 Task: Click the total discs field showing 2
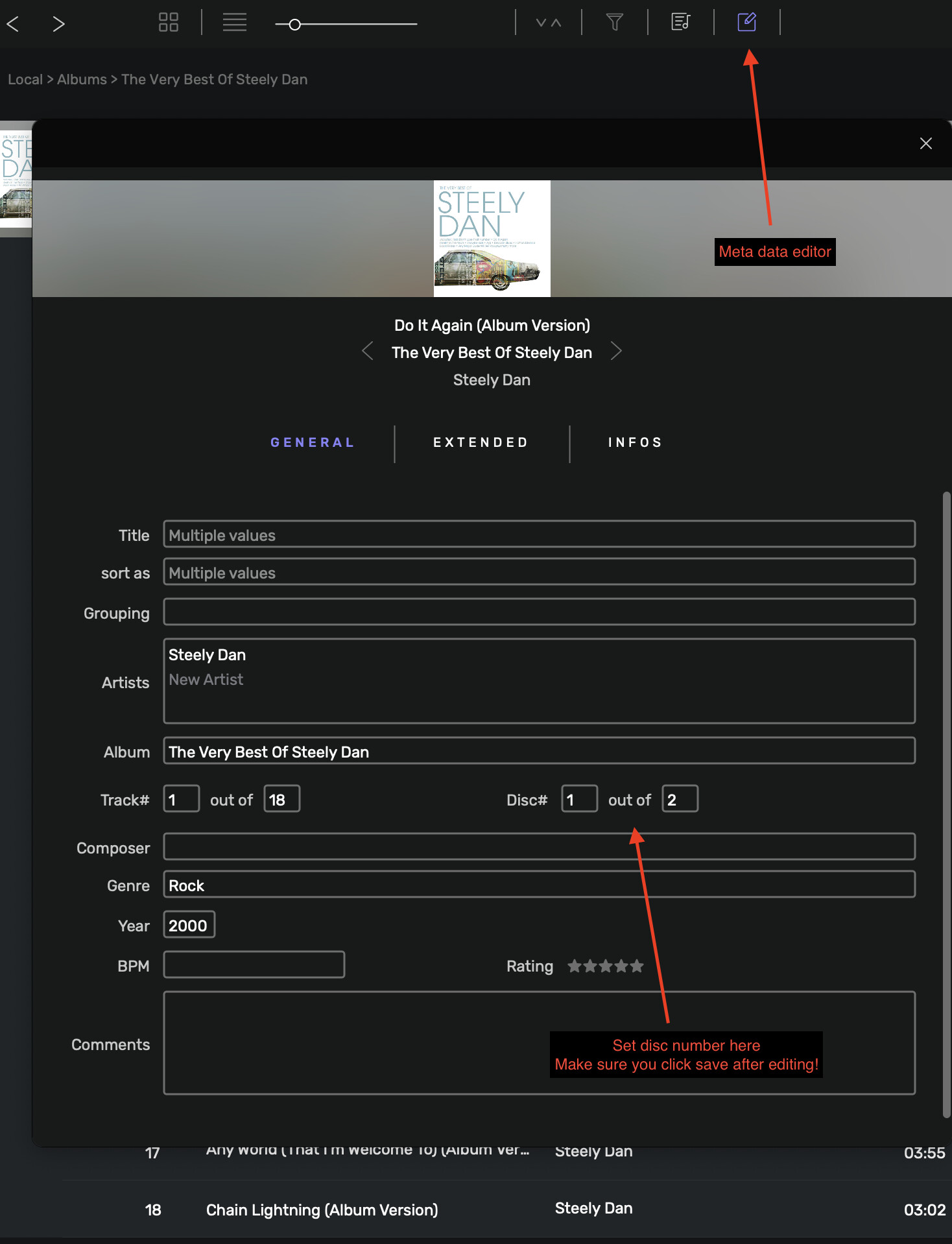click(680, 799)
